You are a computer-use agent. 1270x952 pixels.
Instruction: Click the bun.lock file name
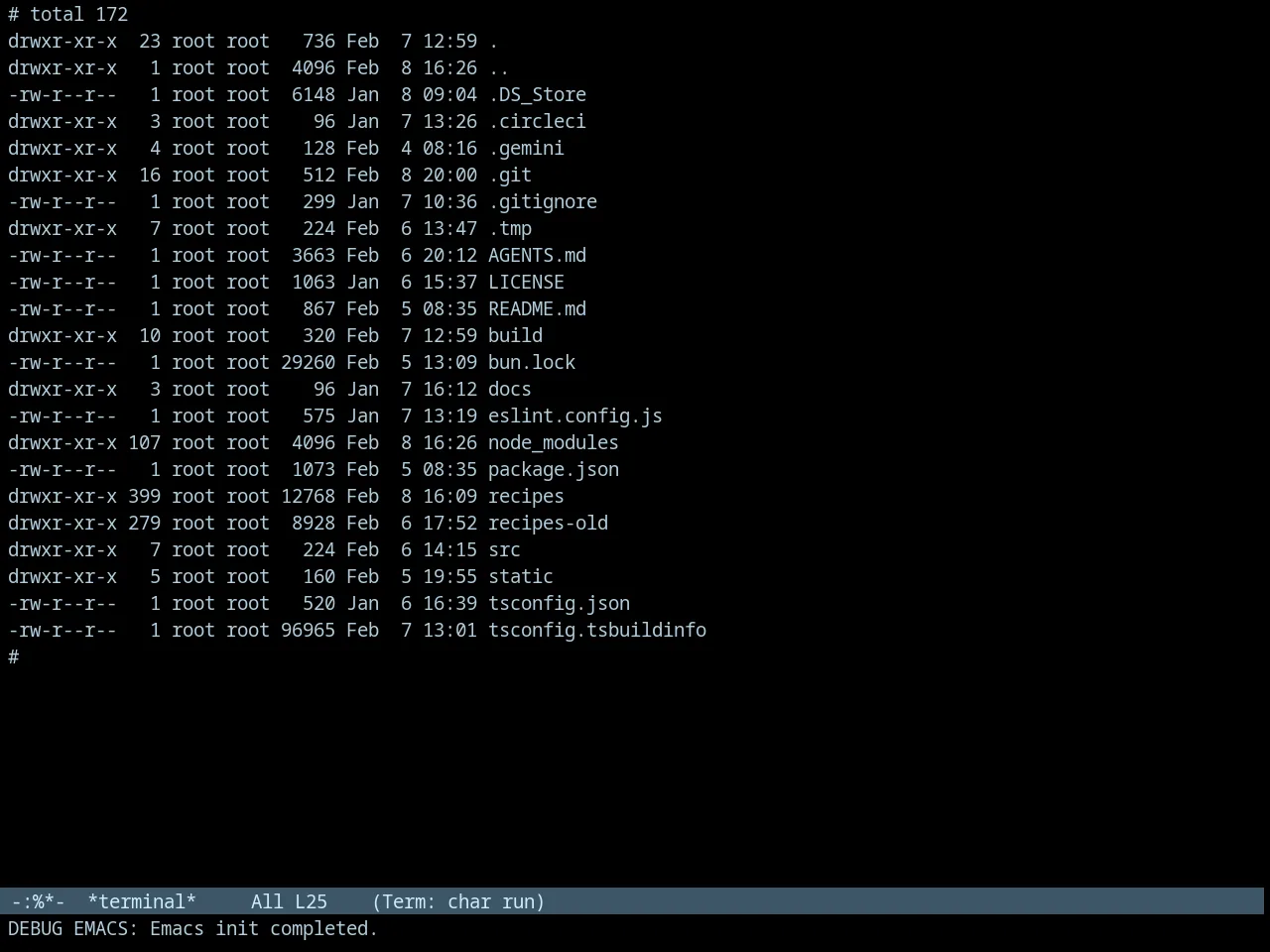click(532, 363)
